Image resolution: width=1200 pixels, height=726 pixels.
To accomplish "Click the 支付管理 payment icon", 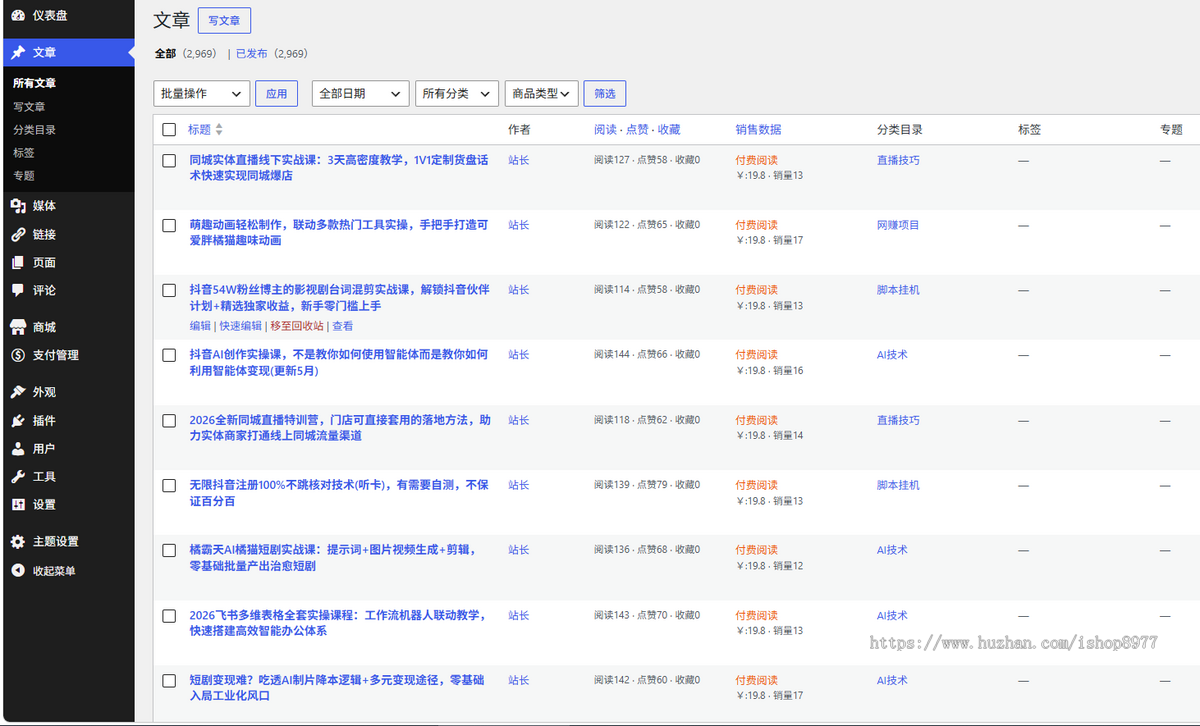I will coord(18,355).
